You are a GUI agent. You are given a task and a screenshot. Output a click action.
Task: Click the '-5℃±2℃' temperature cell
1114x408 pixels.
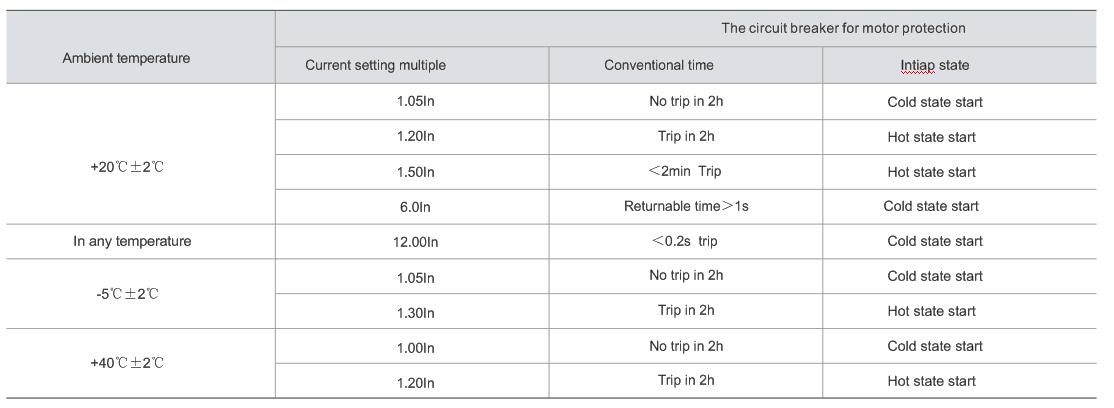[x=126, y=294]
